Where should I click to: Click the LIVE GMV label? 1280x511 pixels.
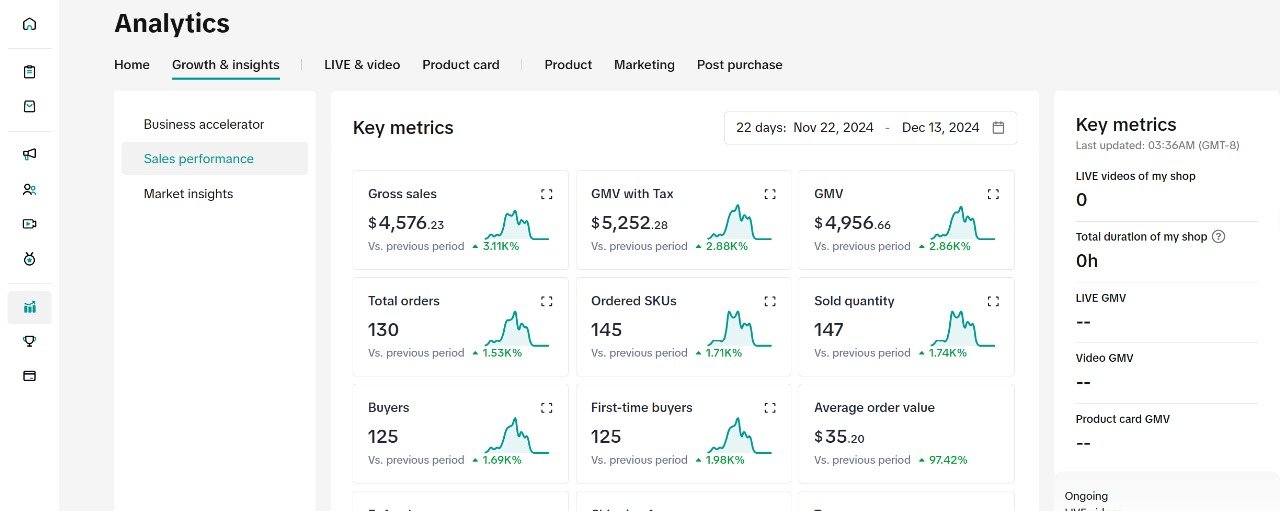point(1101,298)
